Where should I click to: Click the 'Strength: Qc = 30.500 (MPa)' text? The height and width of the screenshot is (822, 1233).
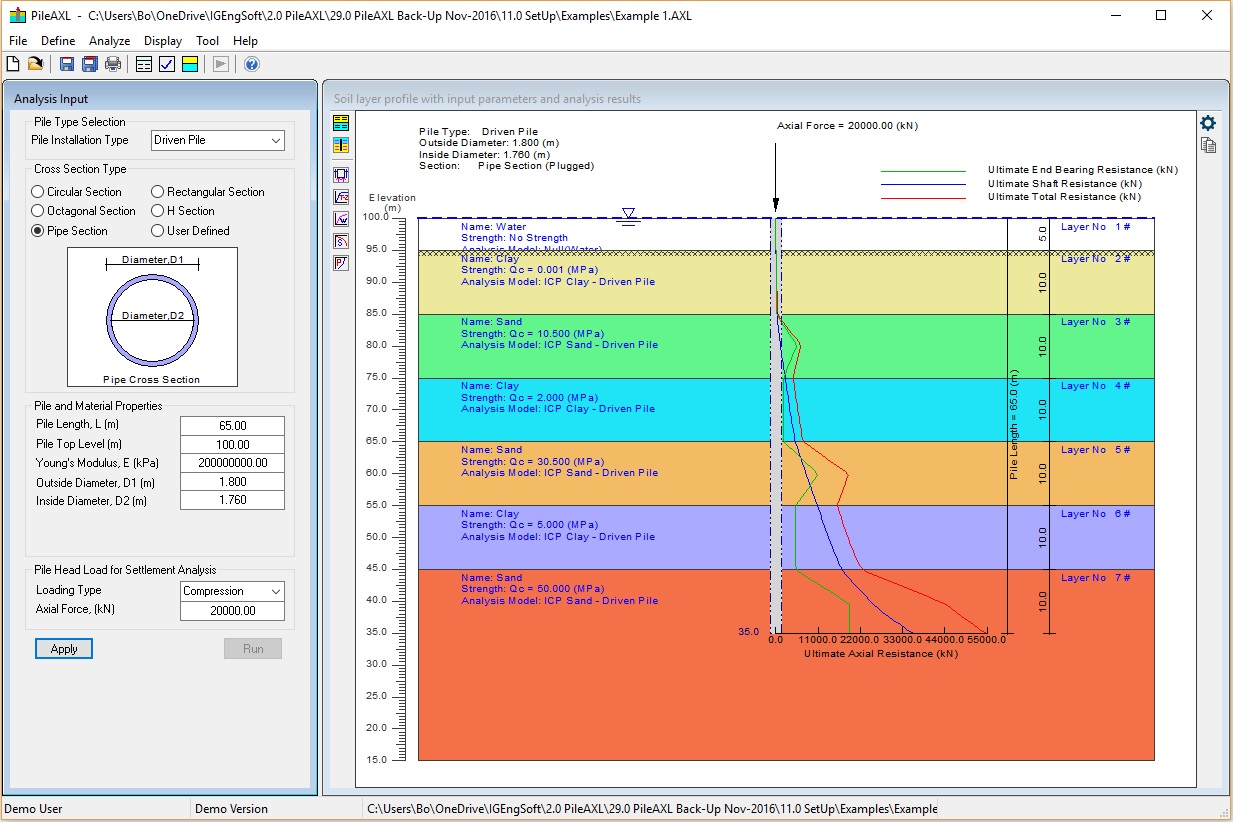pyautogui.click(x=533, y=462)
